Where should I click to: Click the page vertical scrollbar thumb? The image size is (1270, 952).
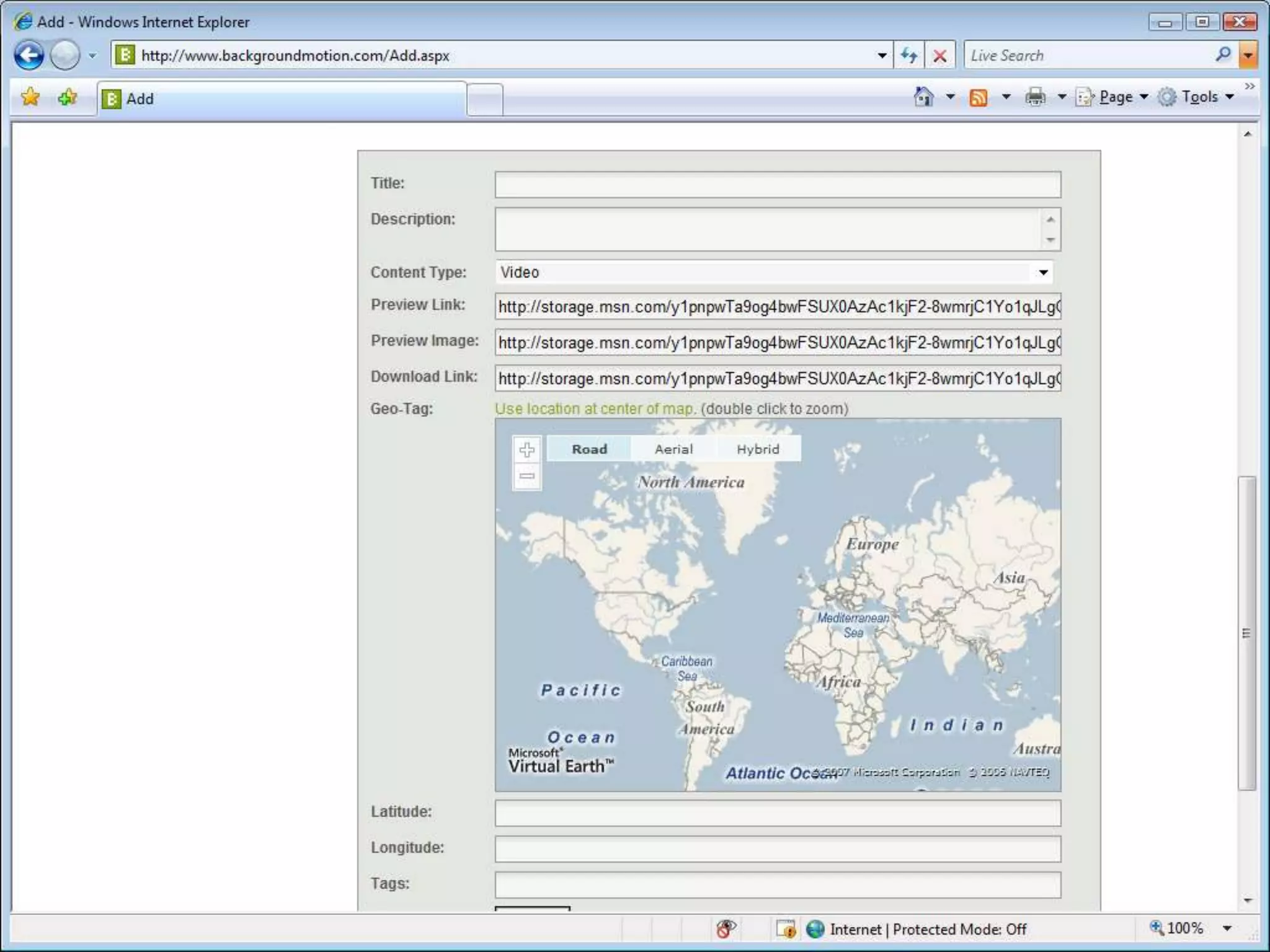tap(1247, 633)
